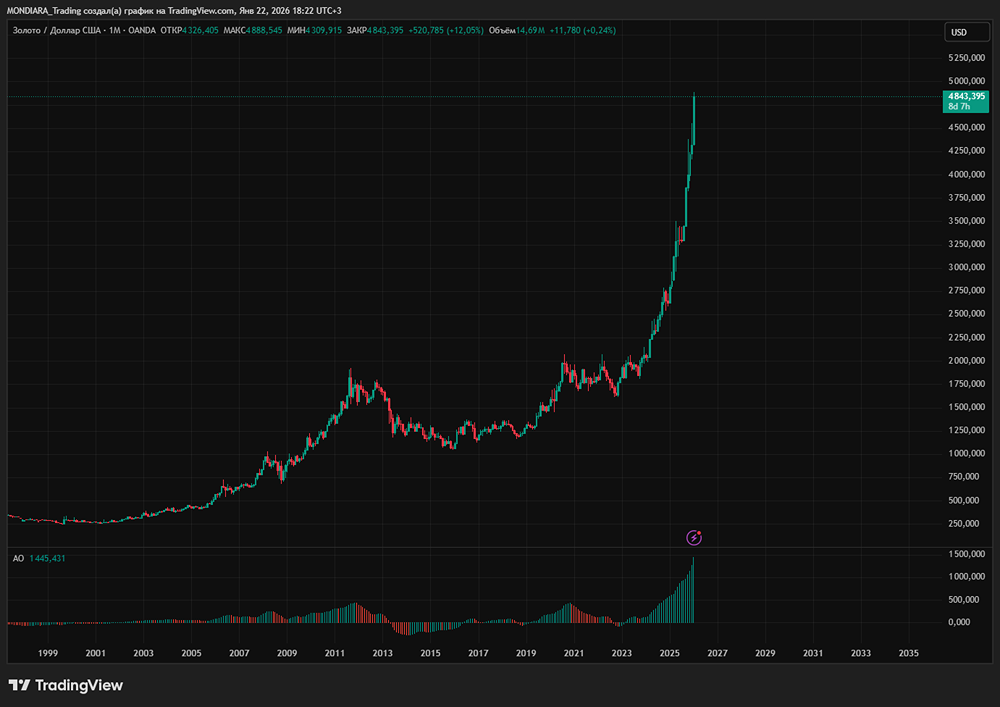This screenshot has height=707, width=1000.
Task: Click the purple lightning event icon
Action: coord(694,537)
